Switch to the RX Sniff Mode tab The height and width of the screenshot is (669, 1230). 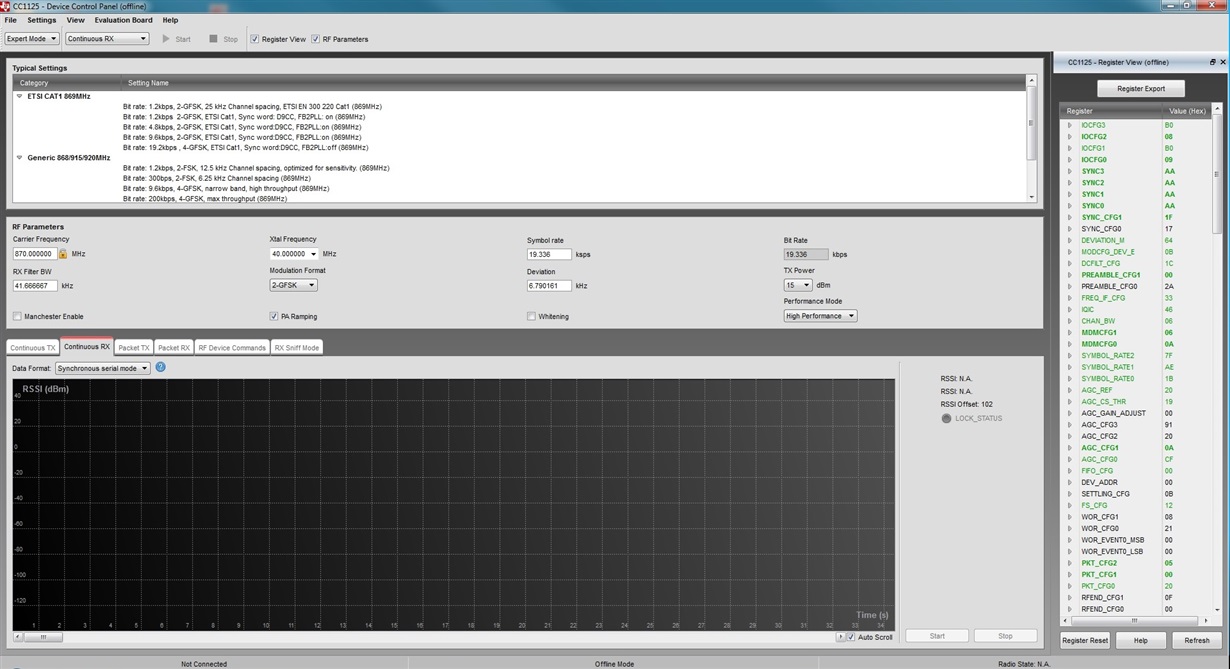click(297, 347)
